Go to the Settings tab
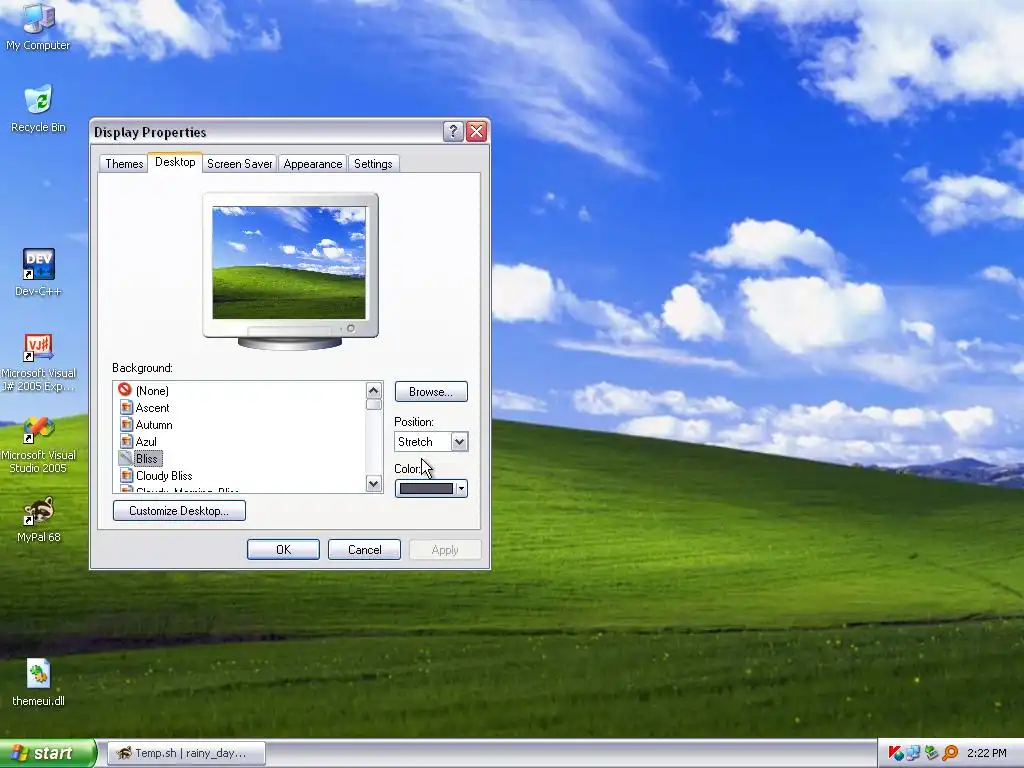The height and width of the screenshot is (768, 1024). (373, 164)
